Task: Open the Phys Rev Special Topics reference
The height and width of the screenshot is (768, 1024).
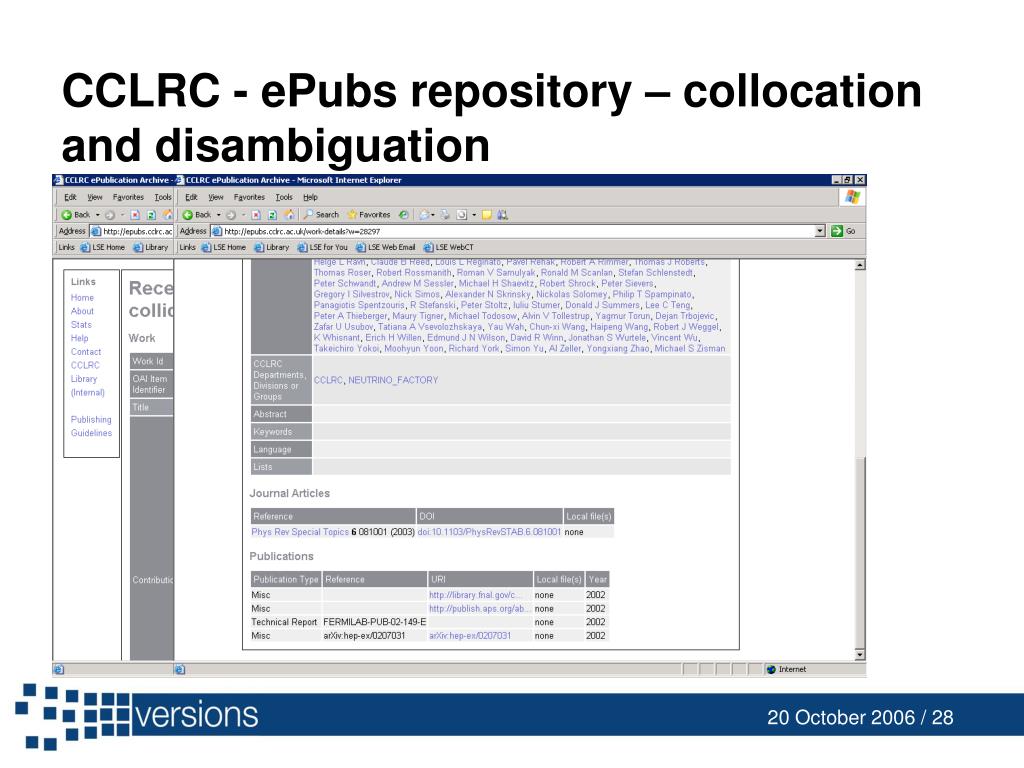Action: point(300,532)
